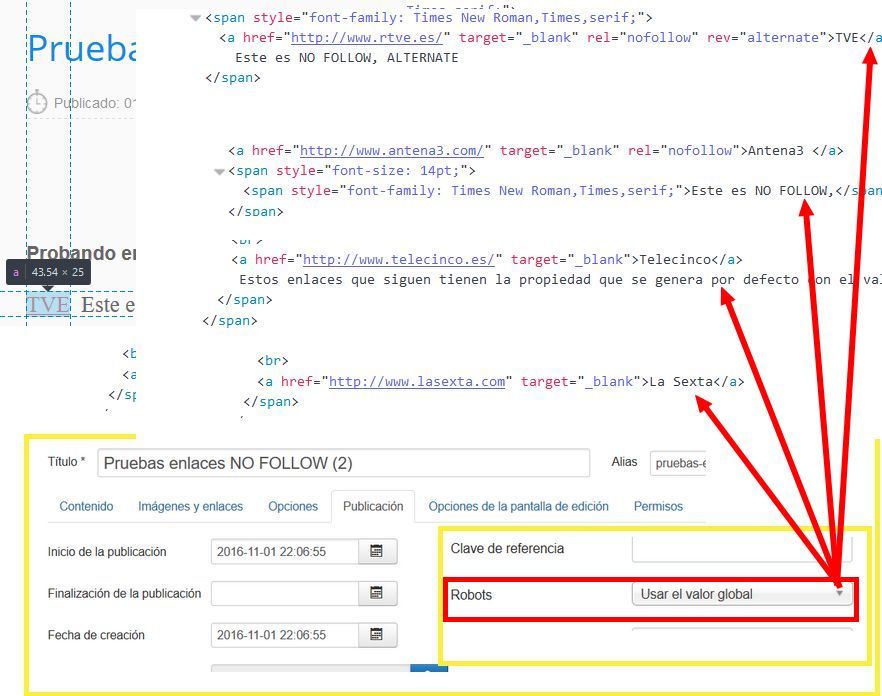The height and width of the screenshot is (696, 882).
Task: Open the http://www.lasexta.com href link
Action: (x=417, y=381)
